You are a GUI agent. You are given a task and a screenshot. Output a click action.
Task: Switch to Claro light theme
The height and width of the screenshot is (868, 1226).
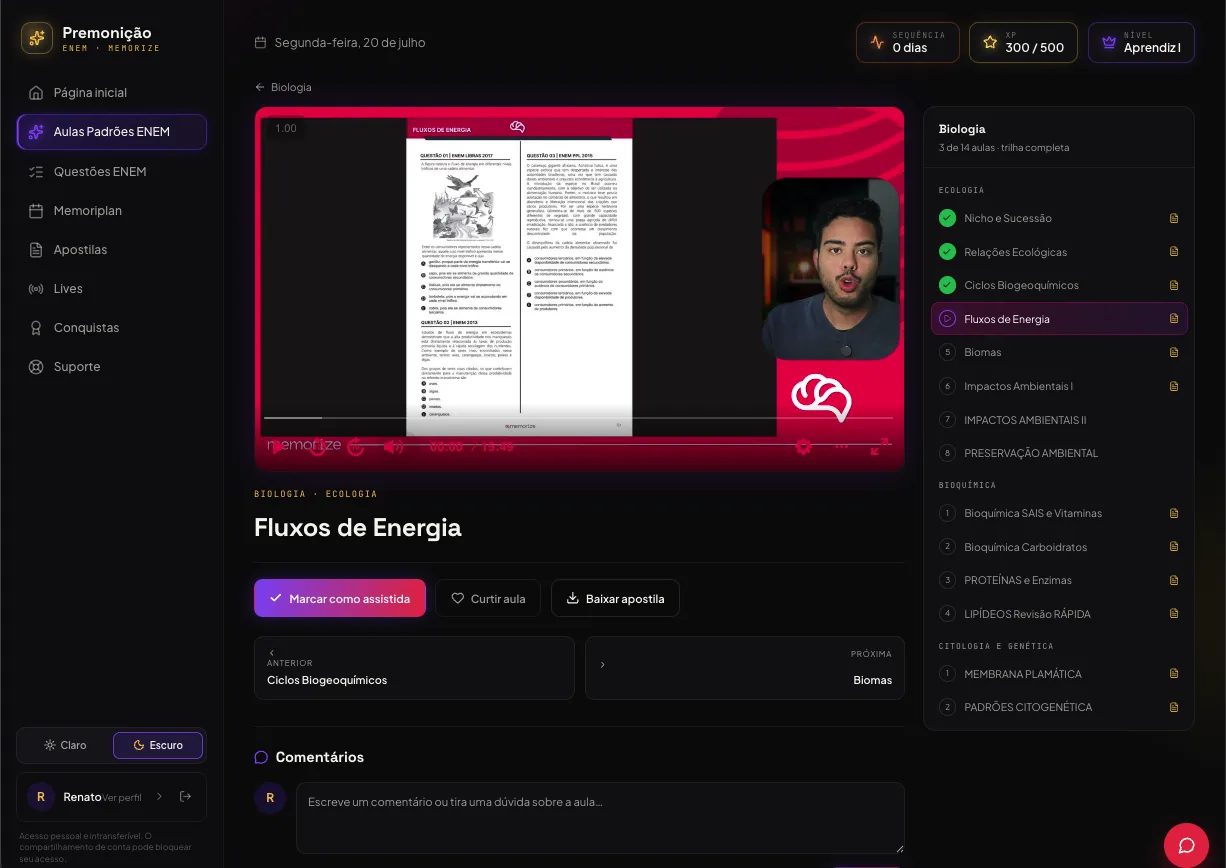tap(65, 745)
